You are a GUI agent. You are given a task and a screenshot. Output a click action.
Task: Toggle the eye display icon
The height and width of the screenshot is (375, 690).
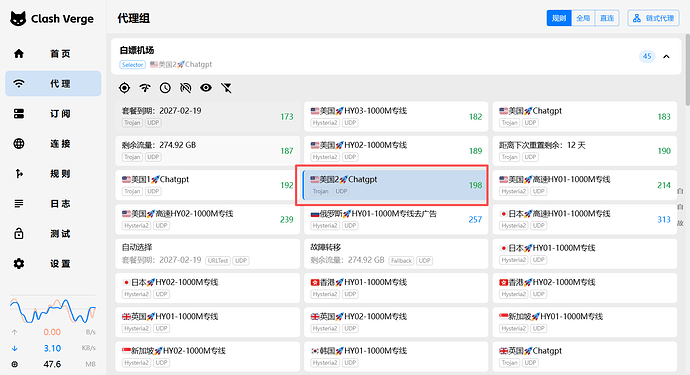pos(206,88)
